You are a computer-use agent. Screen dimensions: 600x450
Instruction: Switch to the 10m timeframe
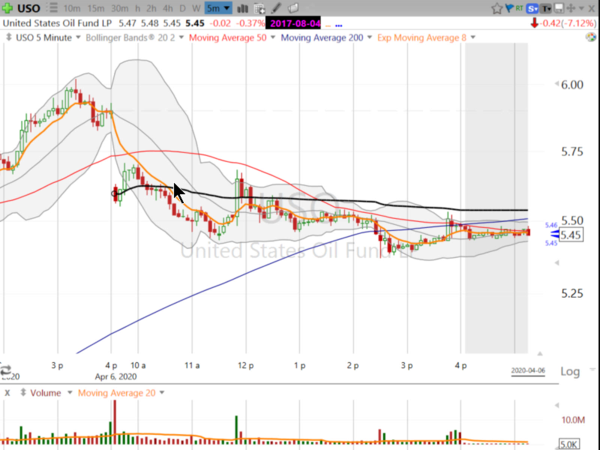72,8
